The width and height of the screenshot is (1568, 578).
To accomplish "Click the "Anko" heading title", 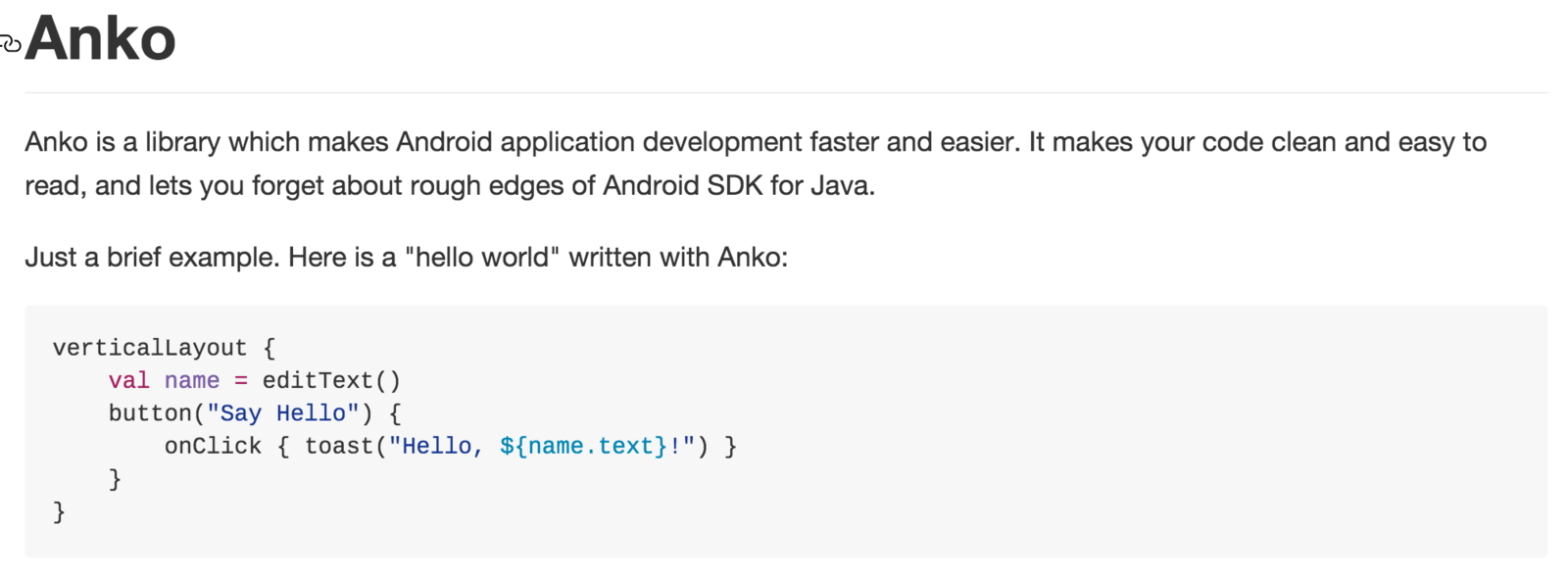I will pos(100,39).
